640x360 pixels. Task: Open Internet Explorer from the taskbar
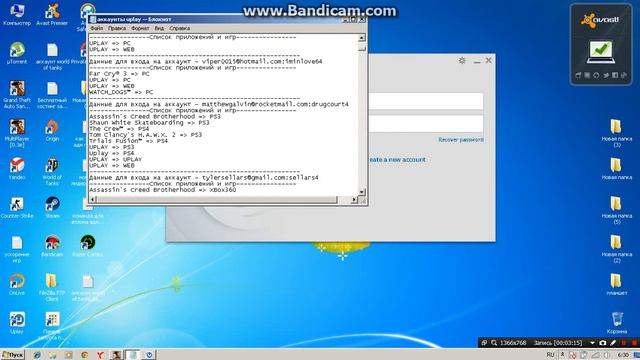pyautogui.click(x=37, y=355)
